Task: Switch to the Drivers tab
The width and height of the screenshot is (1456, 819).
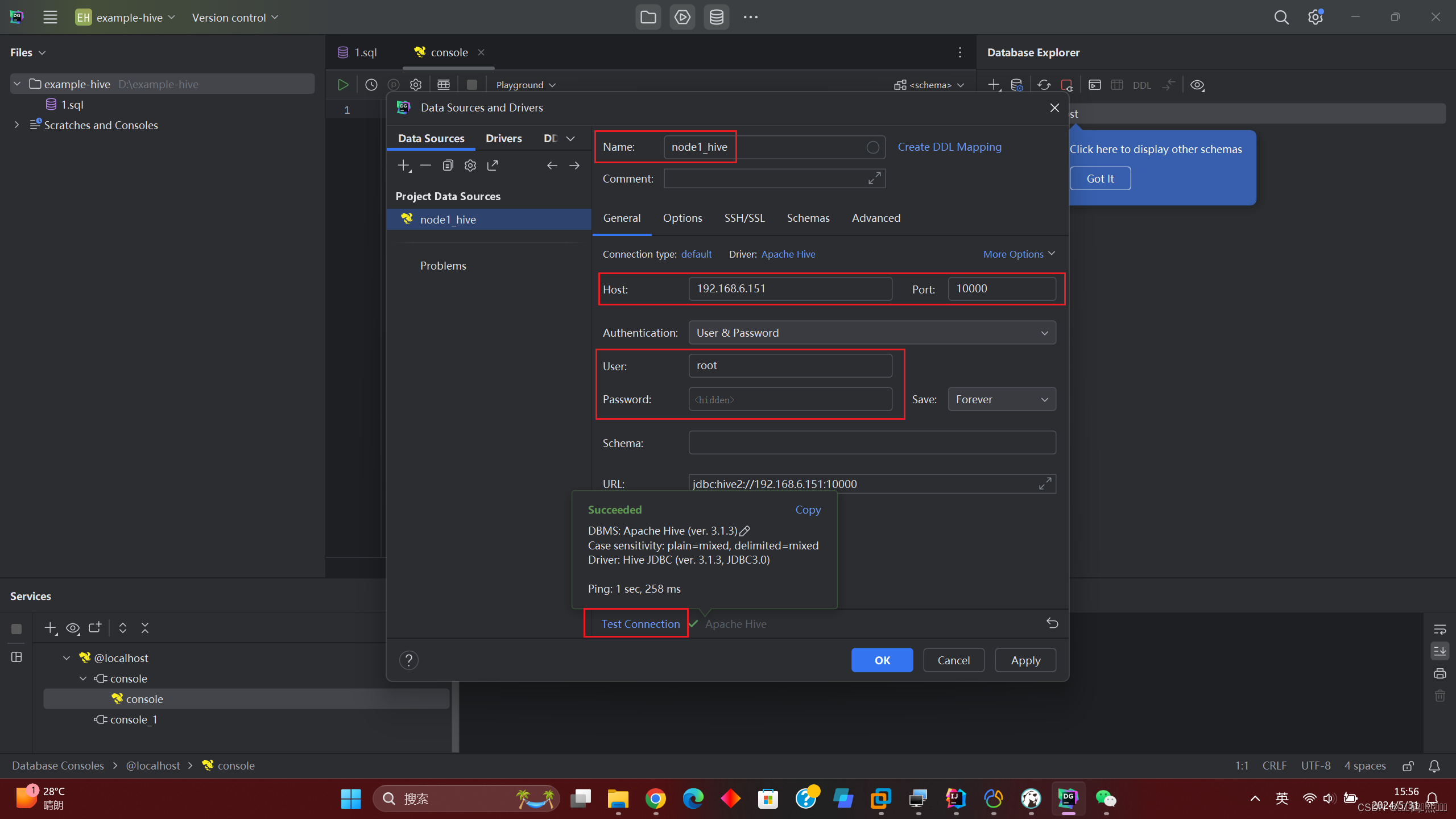Action: (503, 138)
